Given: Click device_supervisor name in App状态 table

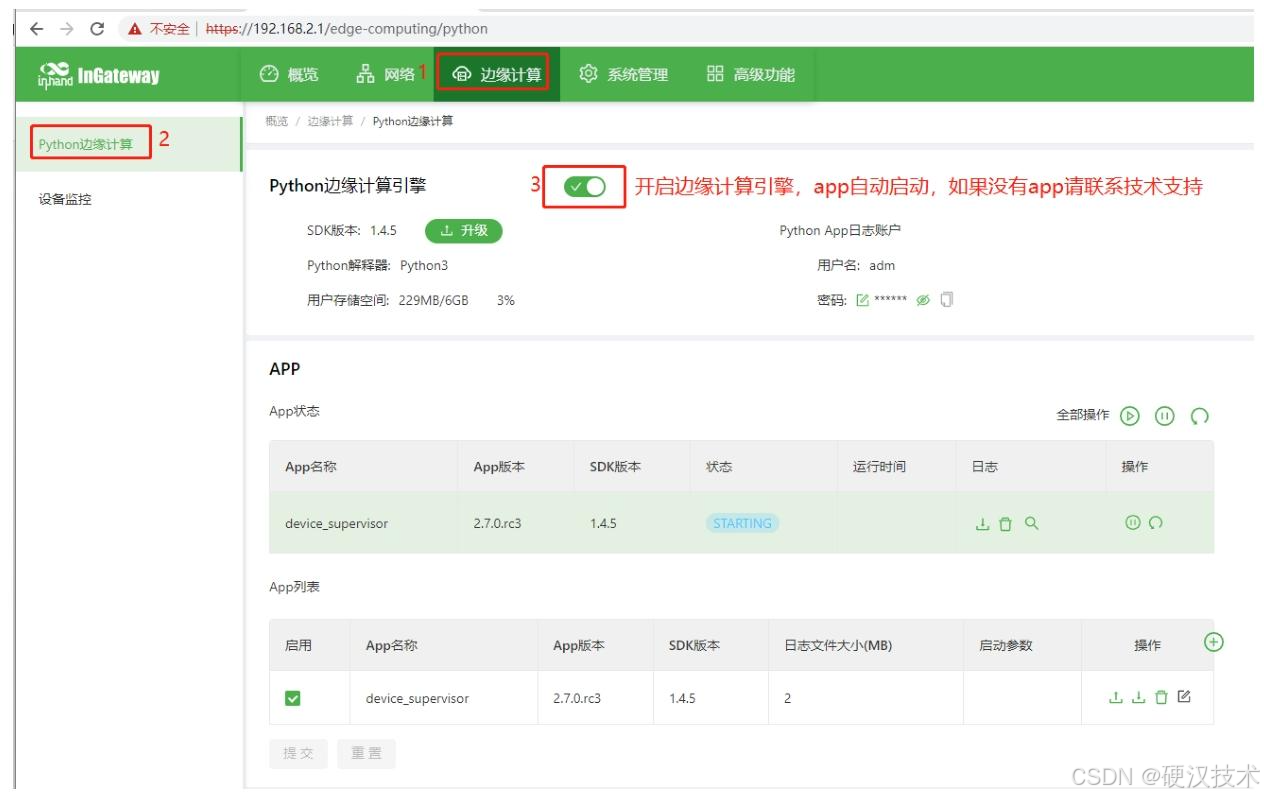Looking at the screenshot, I should tap(336, 523).
